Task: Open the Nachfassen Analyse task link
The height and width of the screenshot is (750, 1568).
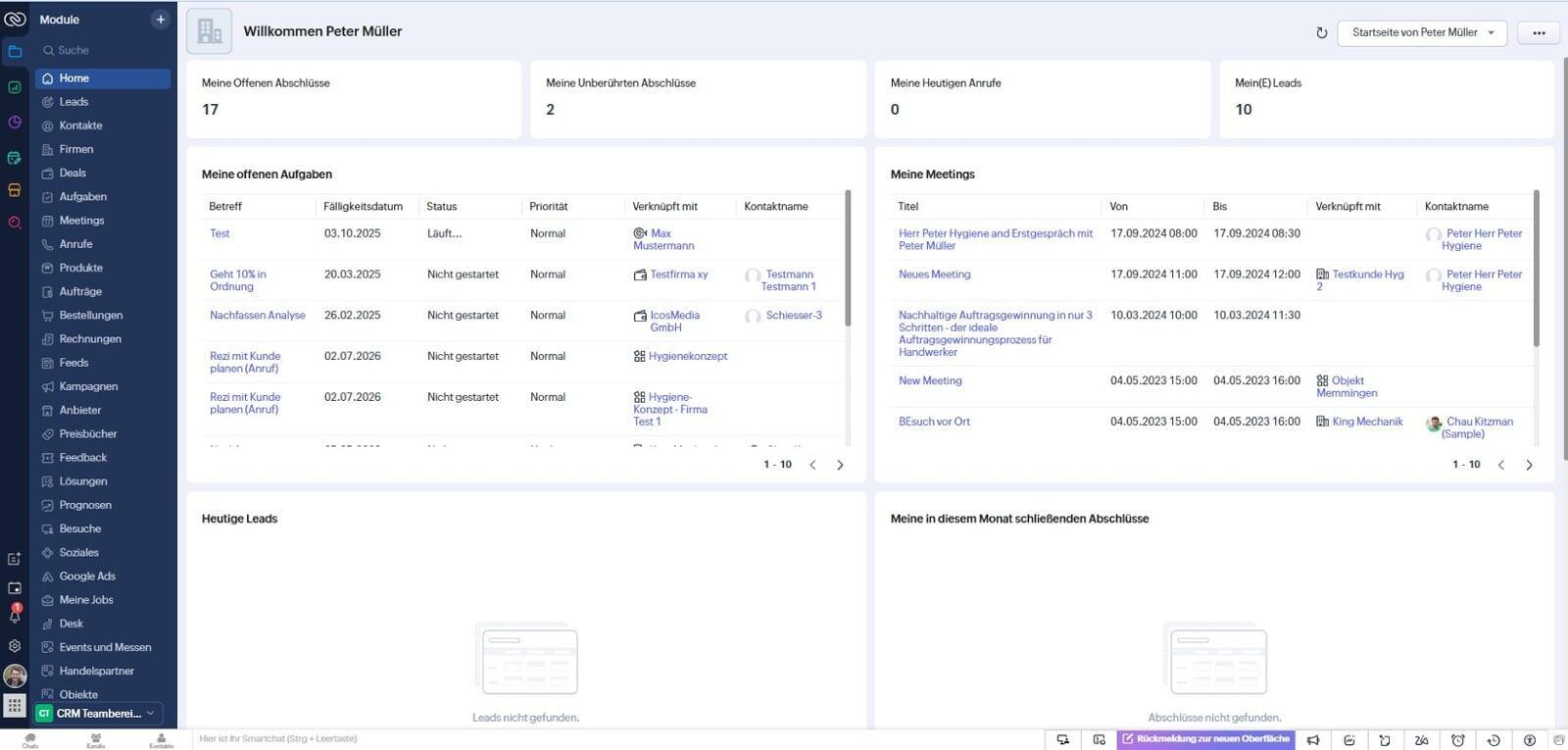Action: coord(257,316)
